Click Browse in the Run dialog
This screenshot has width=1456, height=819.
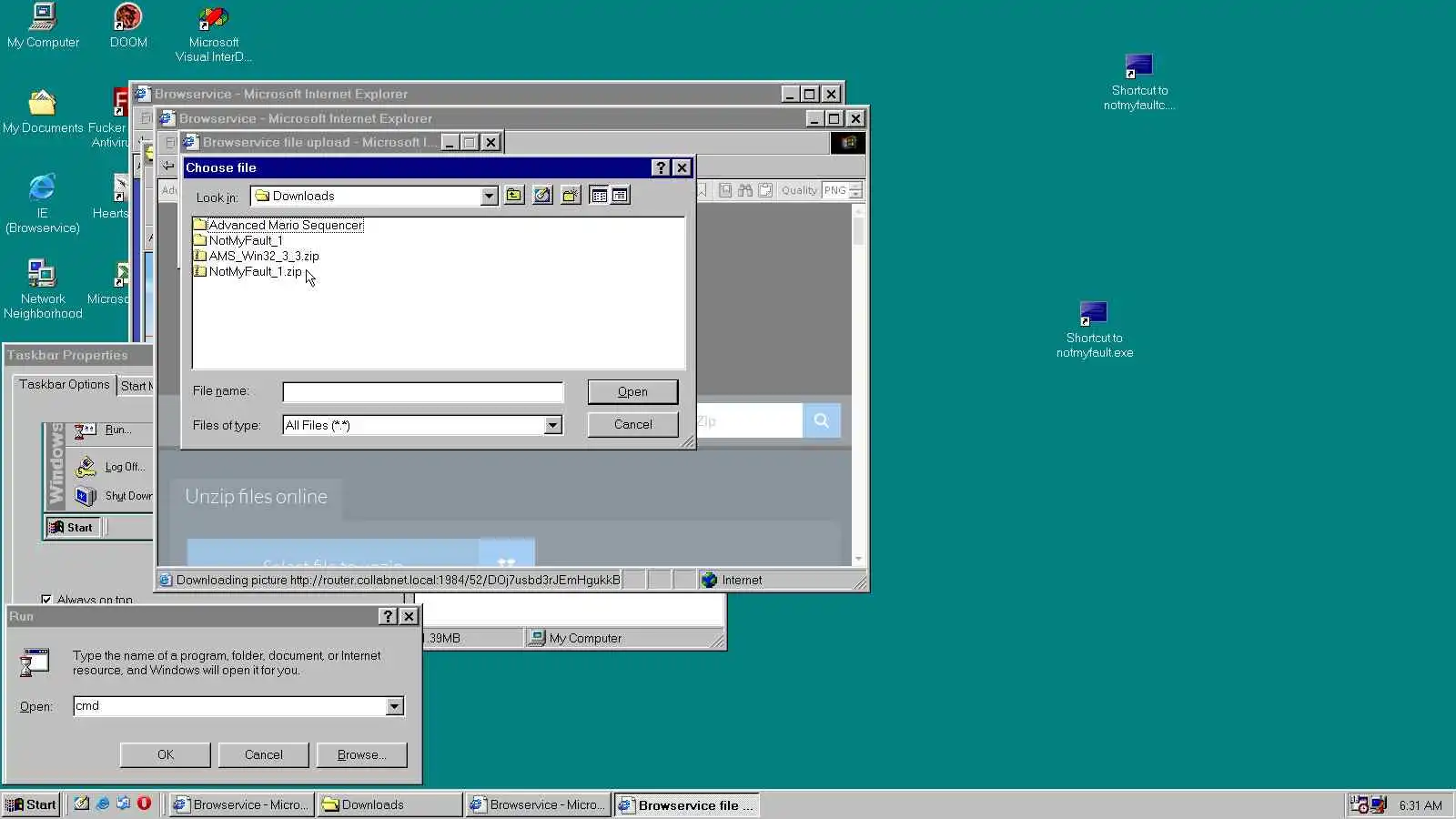[x=361, y=754]
